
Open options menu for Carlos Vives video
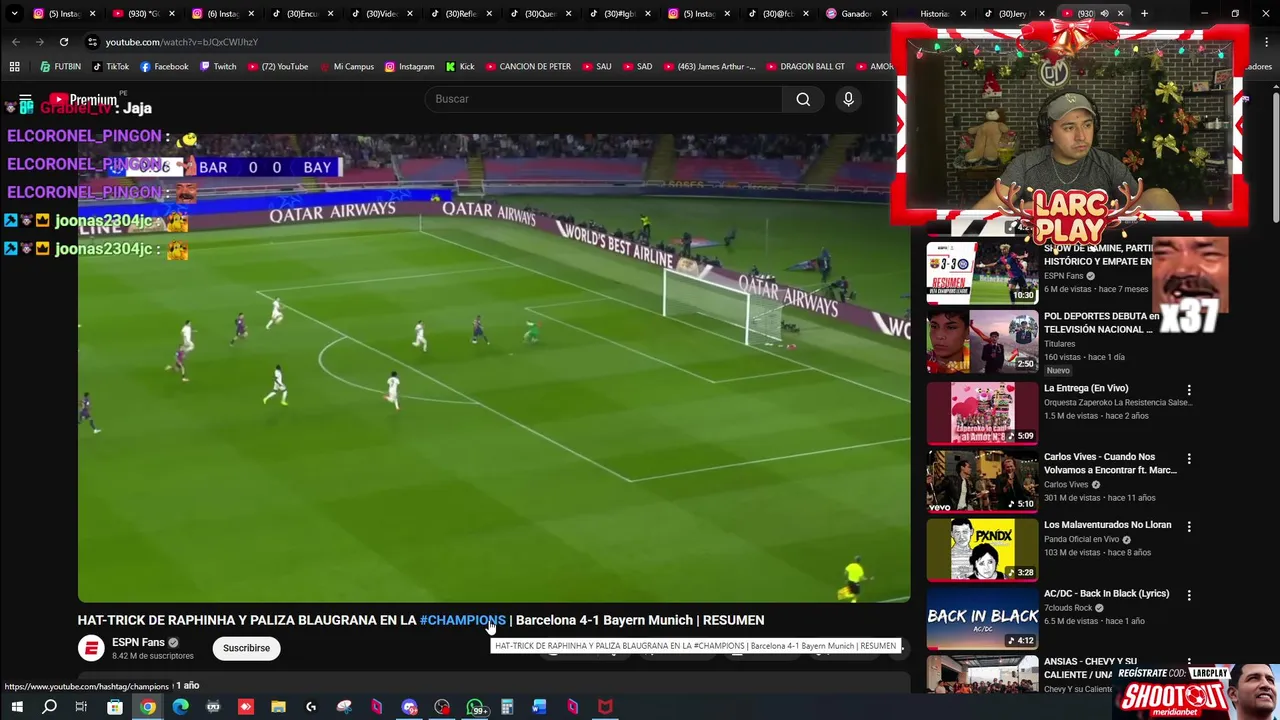coord(1189,458)
